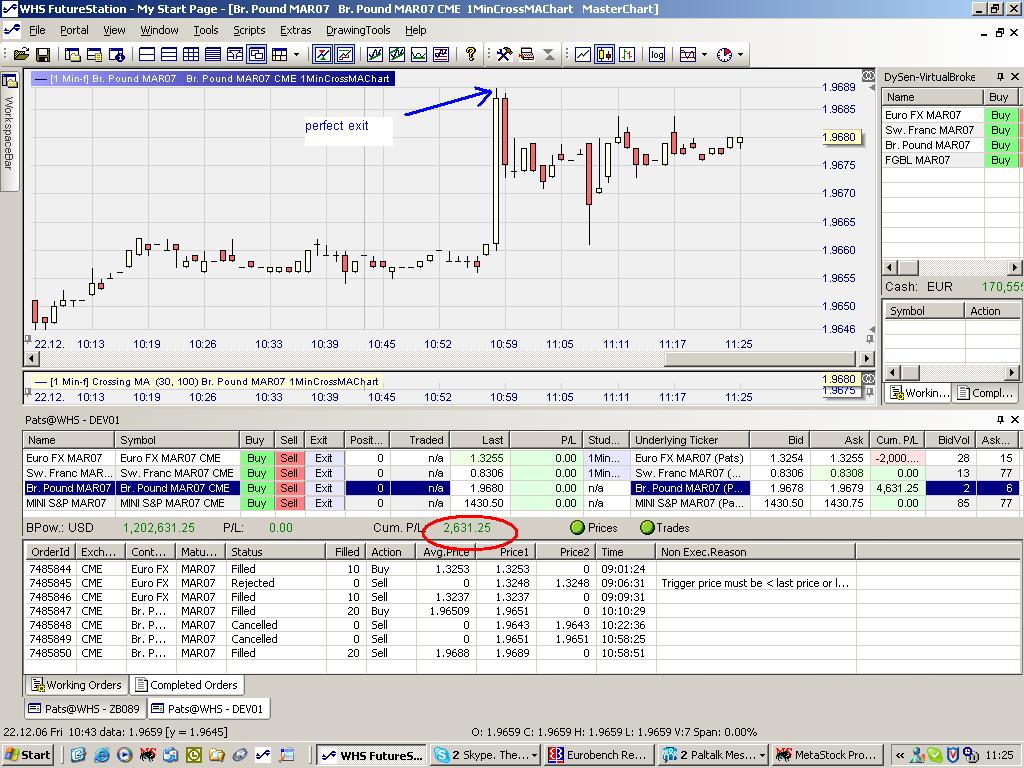Click the first green indicator chart icon

tap(374, 54)
